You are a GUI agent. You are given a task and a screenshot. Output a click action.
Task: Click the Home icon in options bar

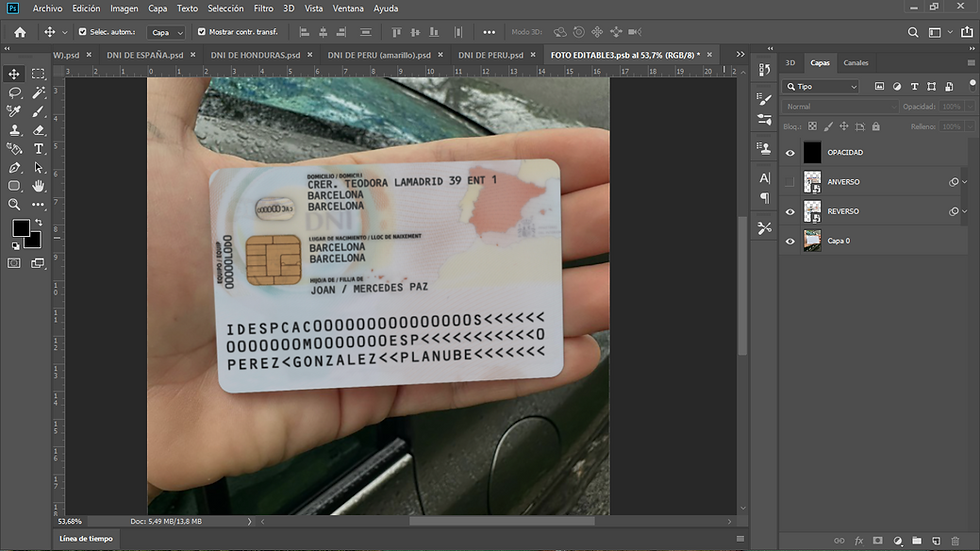(x=20, y=32)
